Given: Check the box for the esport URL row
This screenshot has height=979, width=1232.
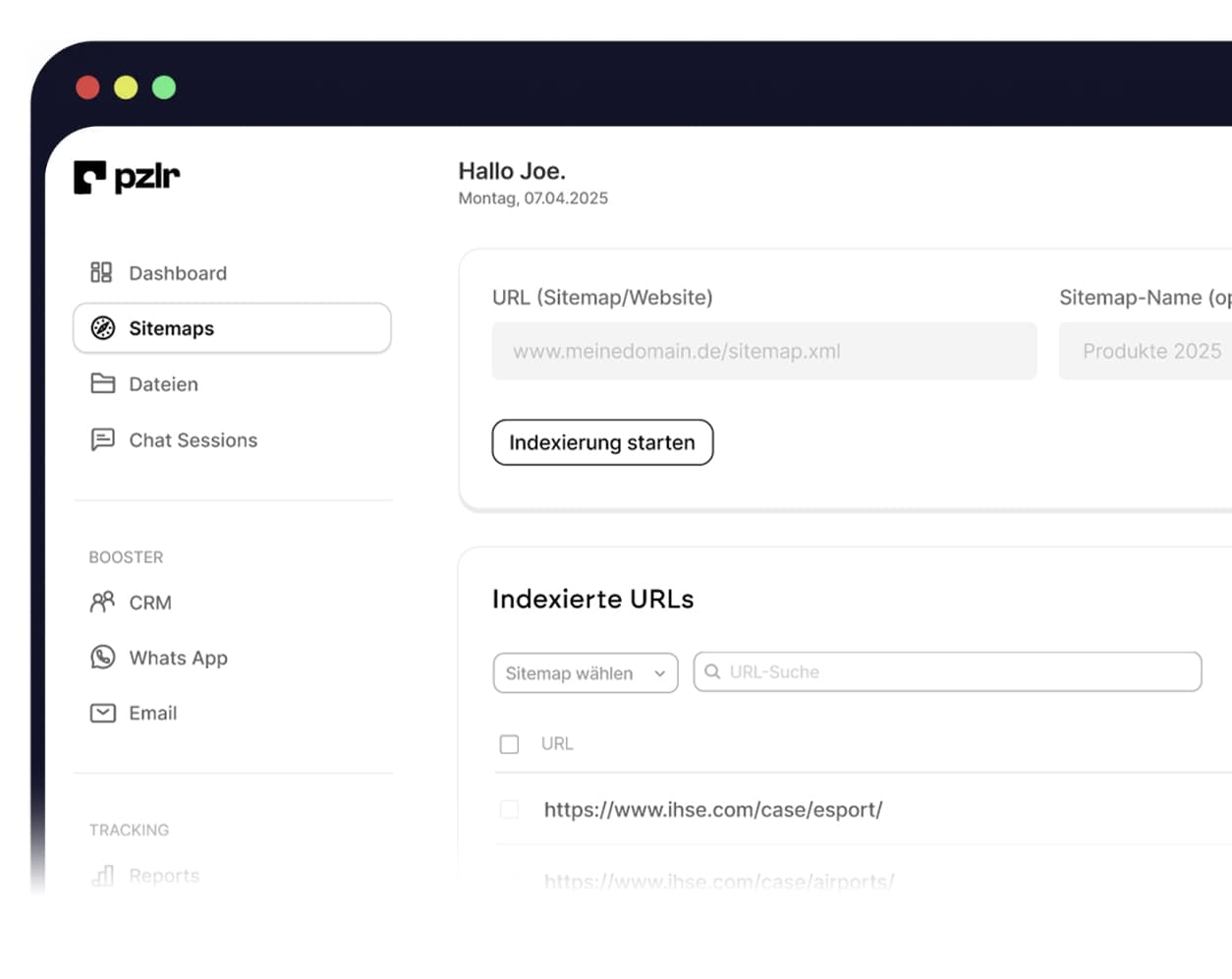Looking at the screenshot, I should point(509,809).
